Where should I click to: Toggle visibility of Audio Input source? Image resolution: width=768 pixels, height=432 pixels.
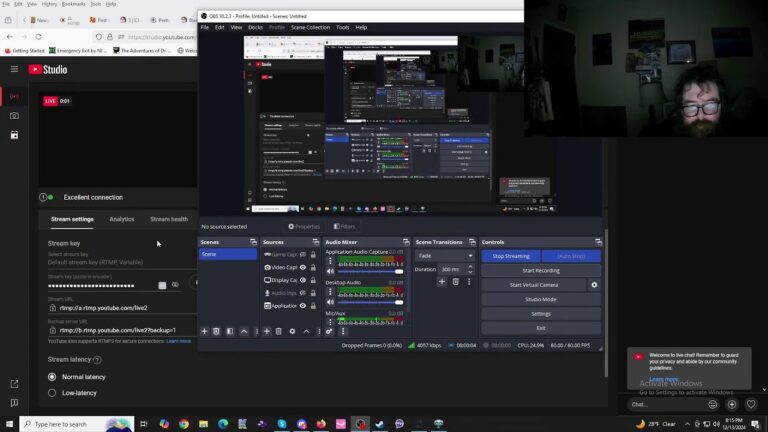click(303, 293)
